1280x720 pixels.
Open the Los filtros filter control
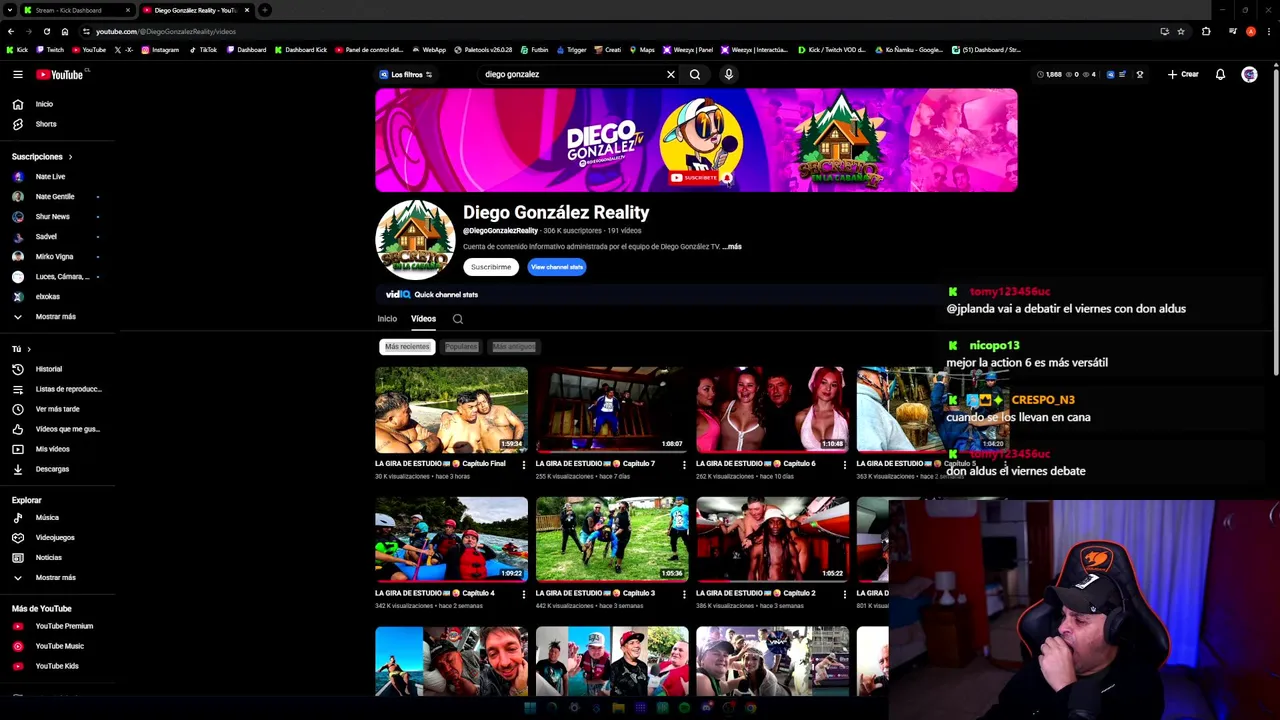405,74
